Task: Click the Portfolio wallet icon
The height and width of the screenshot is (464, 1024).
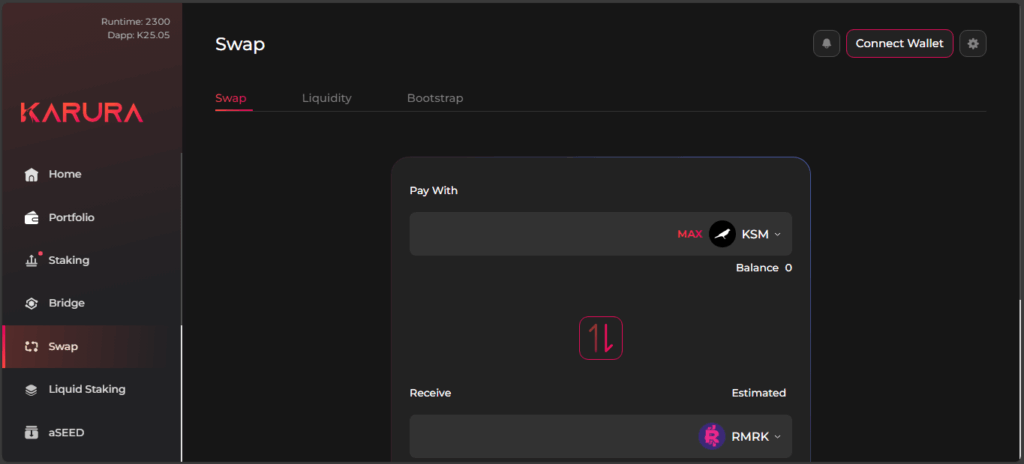Action: click(31, 217)
